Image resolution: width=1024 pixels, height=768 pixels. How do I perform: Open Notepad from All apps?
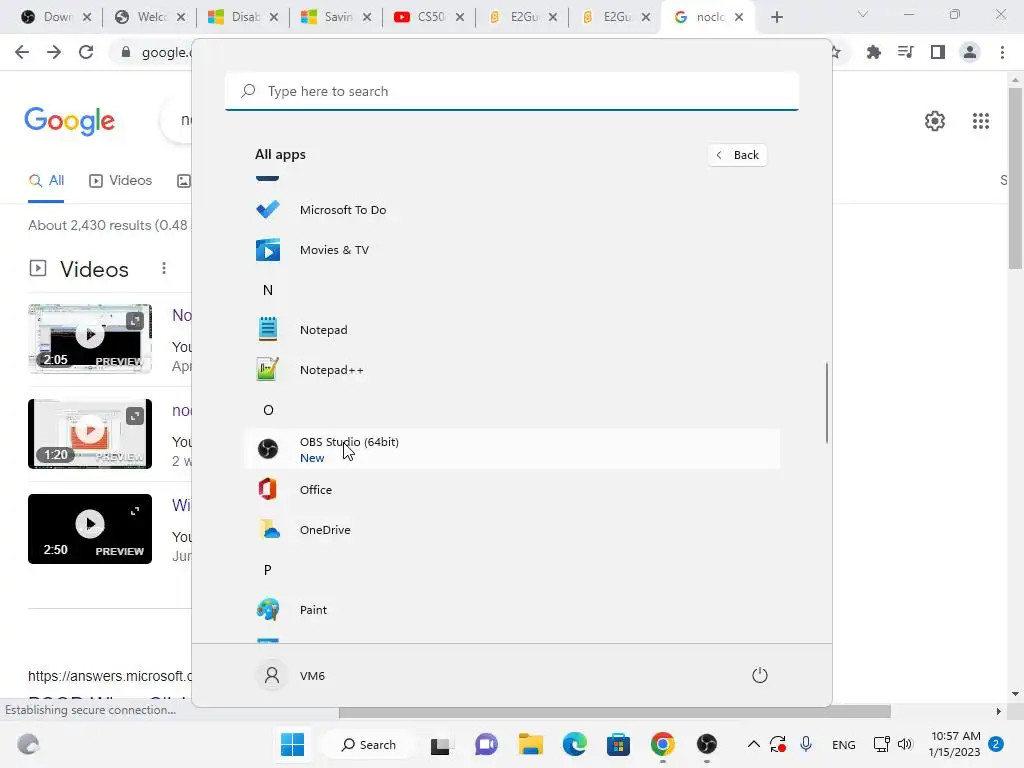[512, 330]
